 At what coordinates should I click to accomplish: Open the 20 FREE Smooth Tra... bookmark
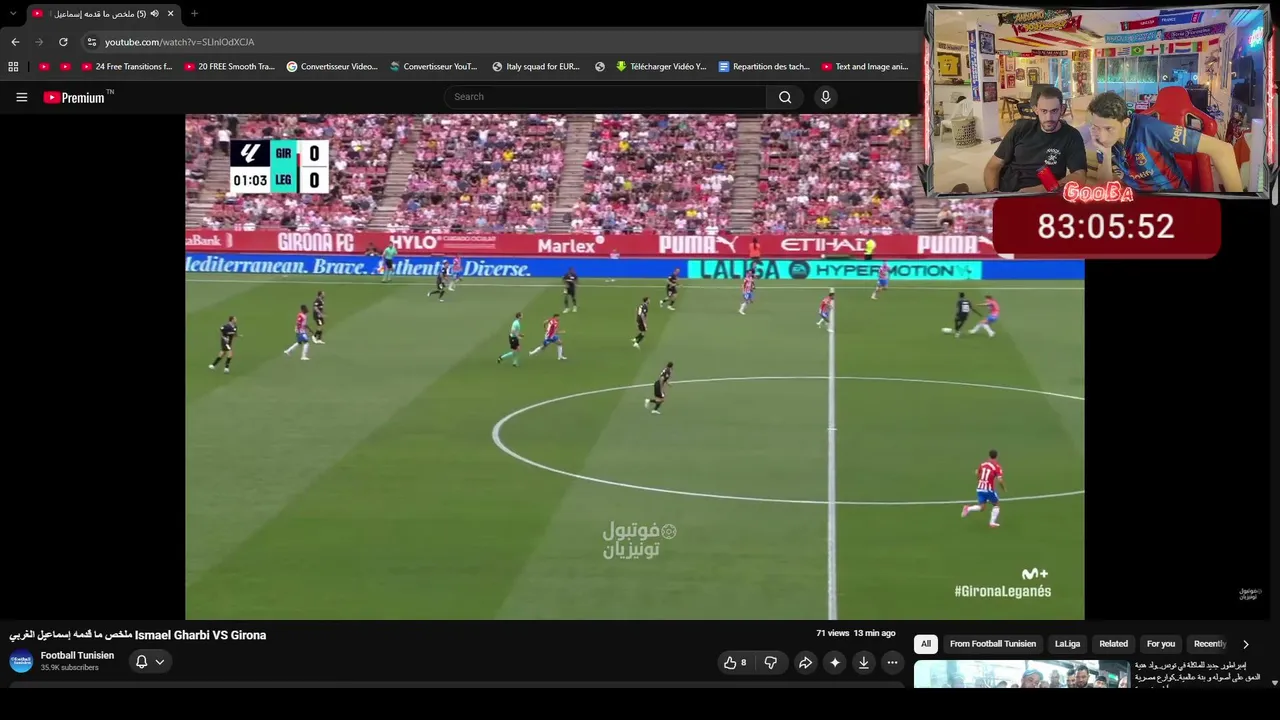point(229,67)
